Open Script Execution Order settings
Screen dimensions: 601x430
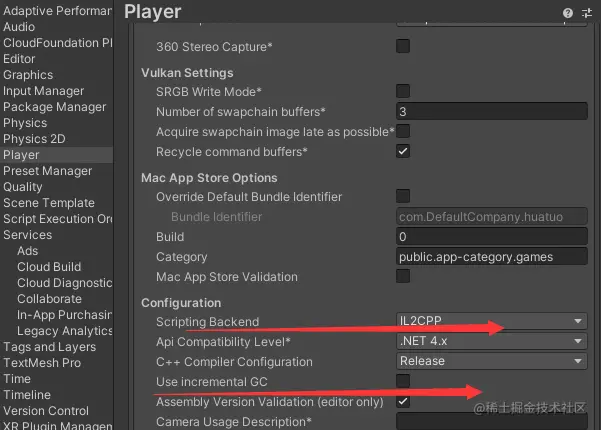click(57, 219)
